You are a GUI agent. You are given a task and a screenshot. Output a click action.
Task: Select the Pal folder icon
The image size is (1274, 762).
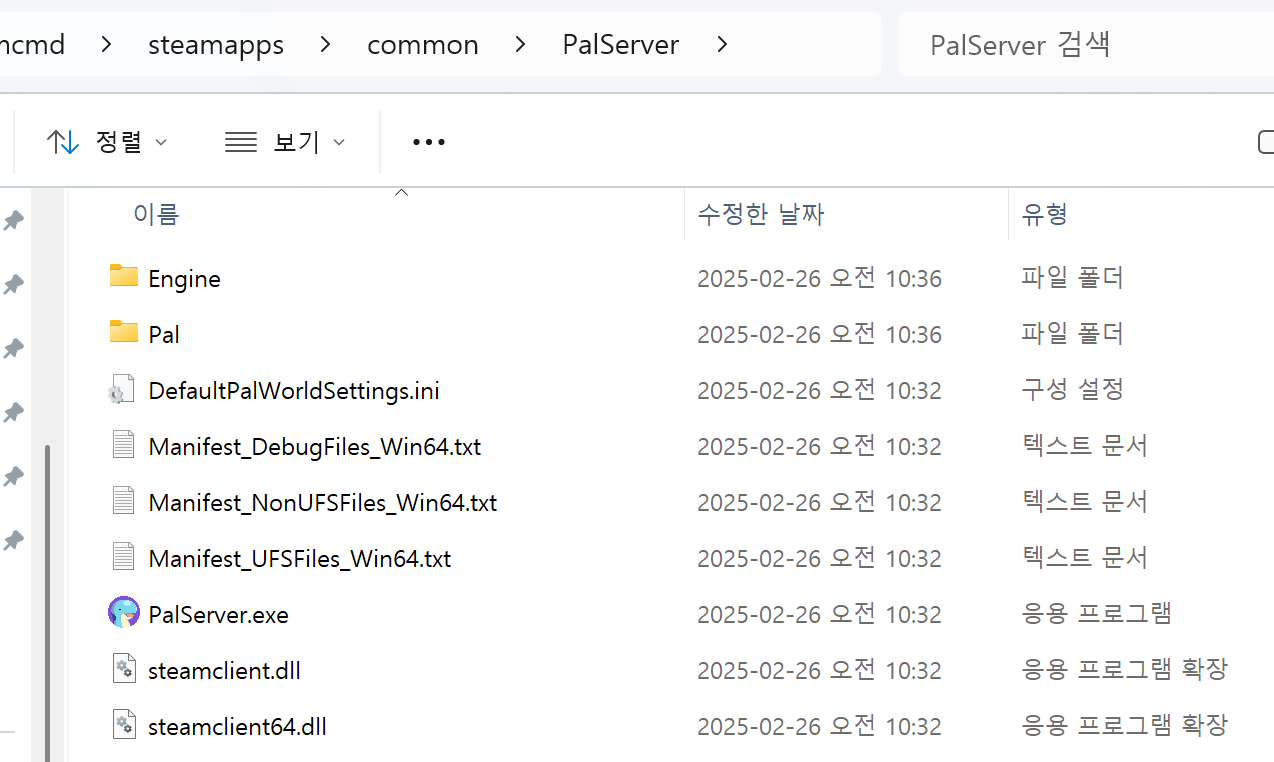click(124, 333)
